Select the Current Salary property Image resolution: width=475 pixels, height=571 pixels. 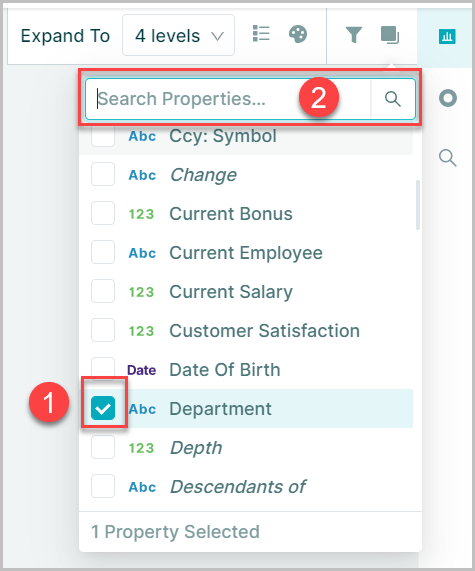pos(231,292)
